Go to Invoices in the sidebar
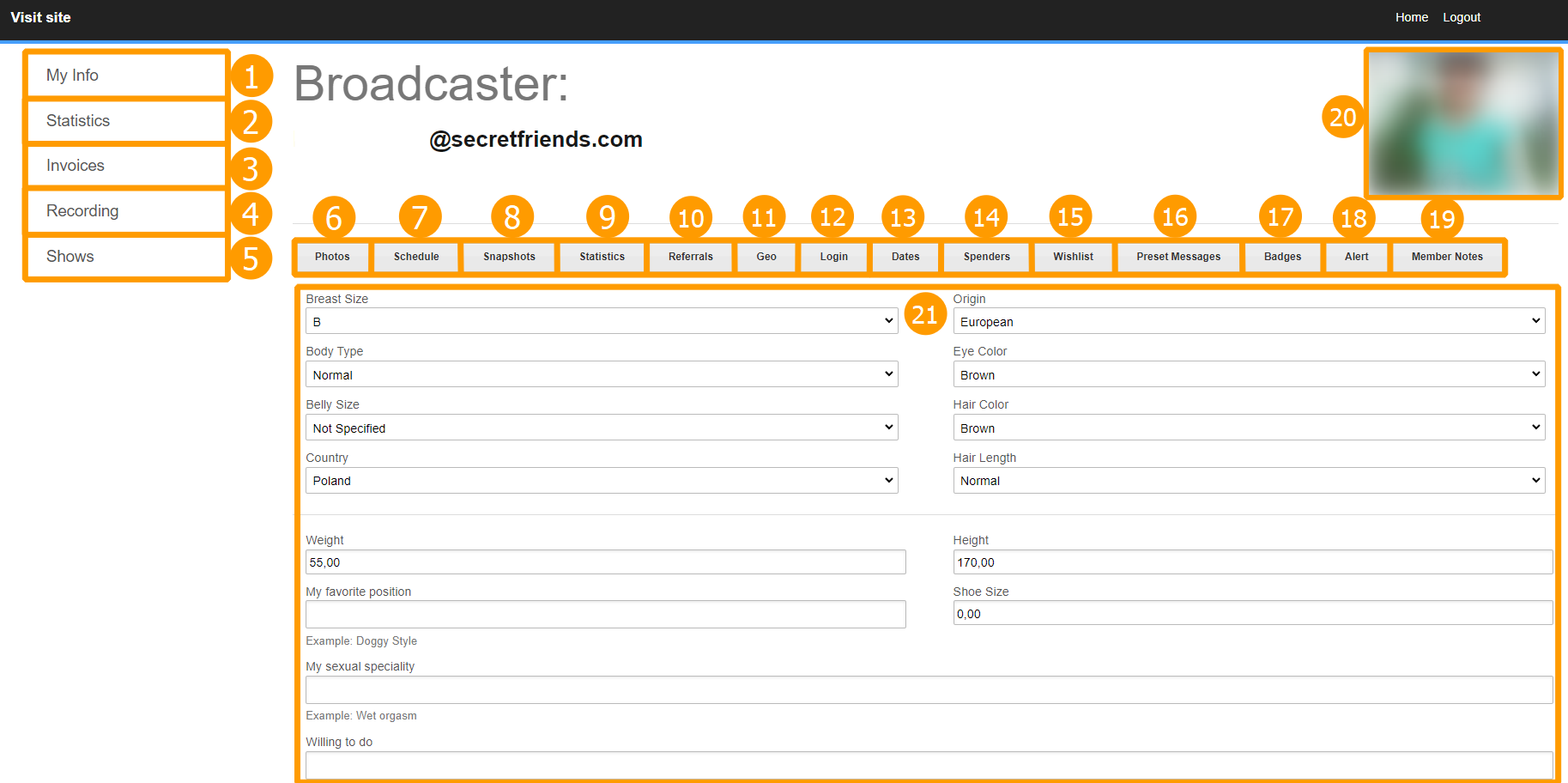The image size is (1568, 783). pos(125,166)
